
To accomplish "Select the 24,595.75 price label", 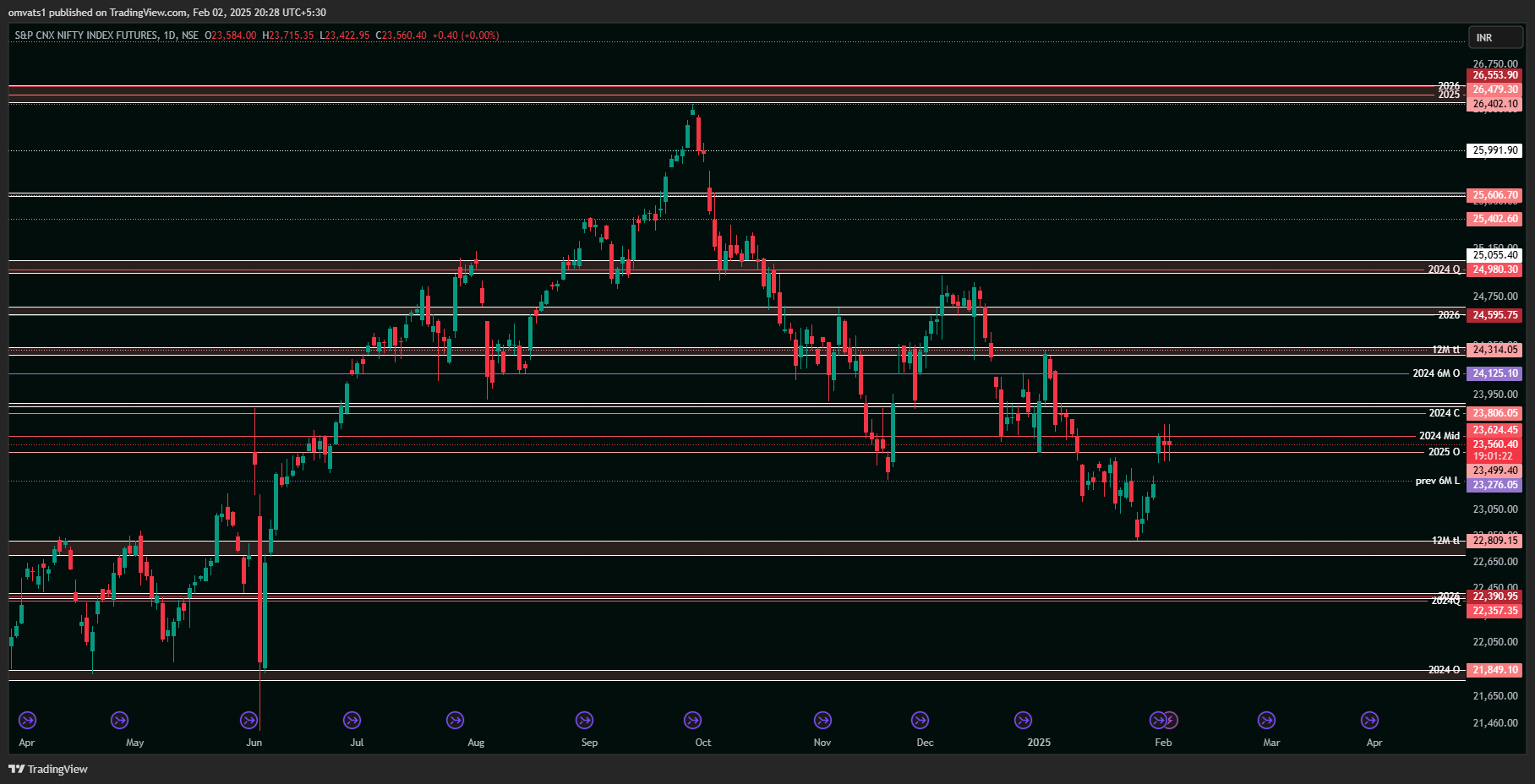I will (x=1494, y=315).
